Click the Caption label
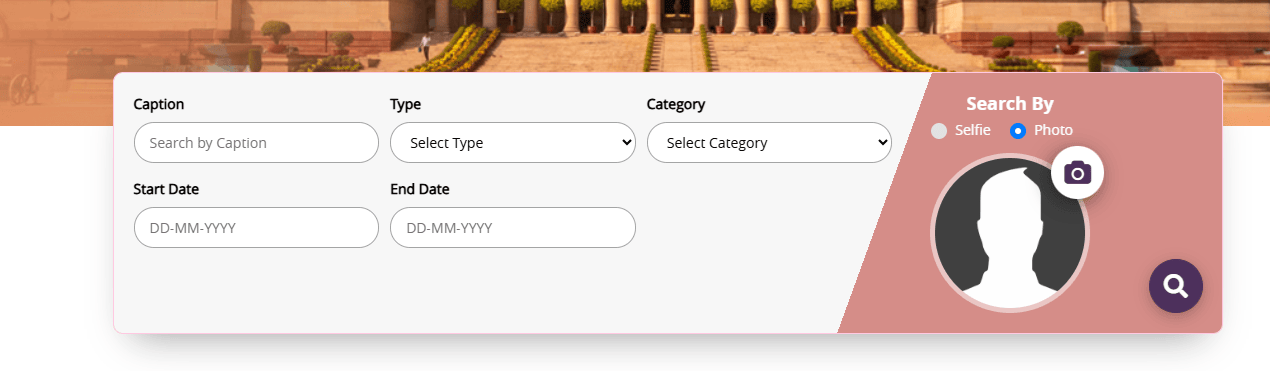Screen dimensions: 1270x371 [159, 104]
